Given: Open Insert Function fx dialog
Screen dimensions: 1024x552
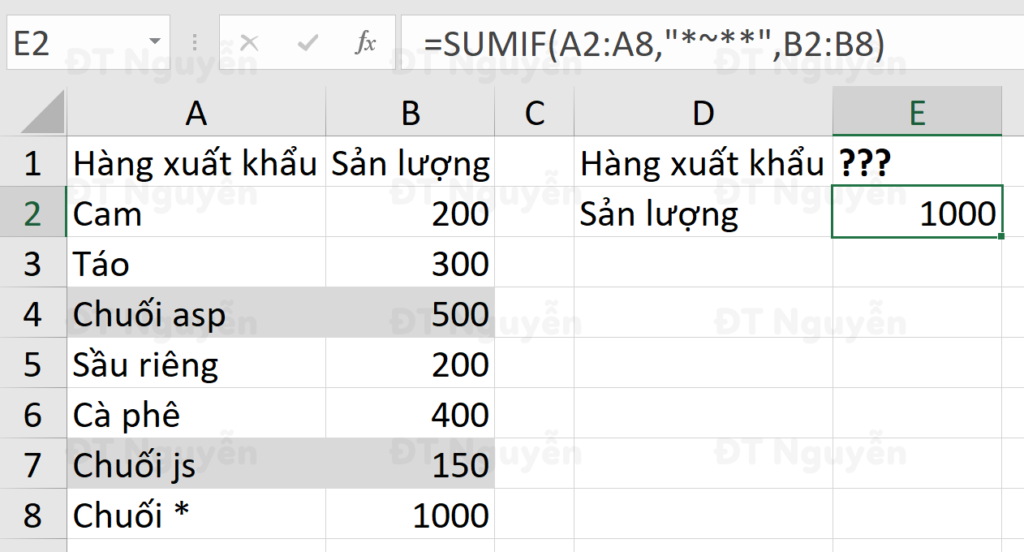Looking at the screenshot, I should point(366,43).
